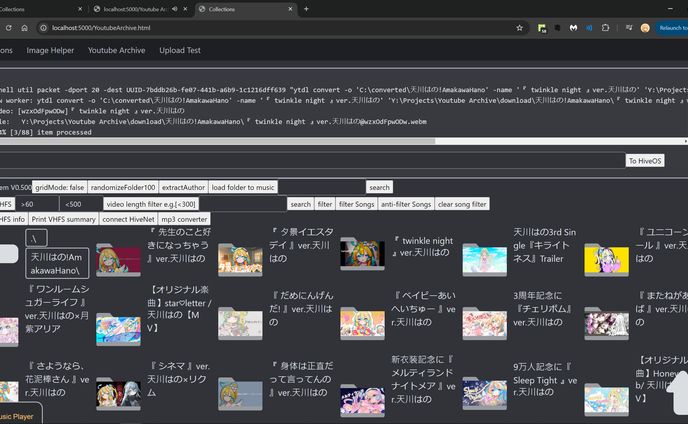Open the star♡letter MV folder icon
Viewport: 688px width, 424px height.
[118, 329]
